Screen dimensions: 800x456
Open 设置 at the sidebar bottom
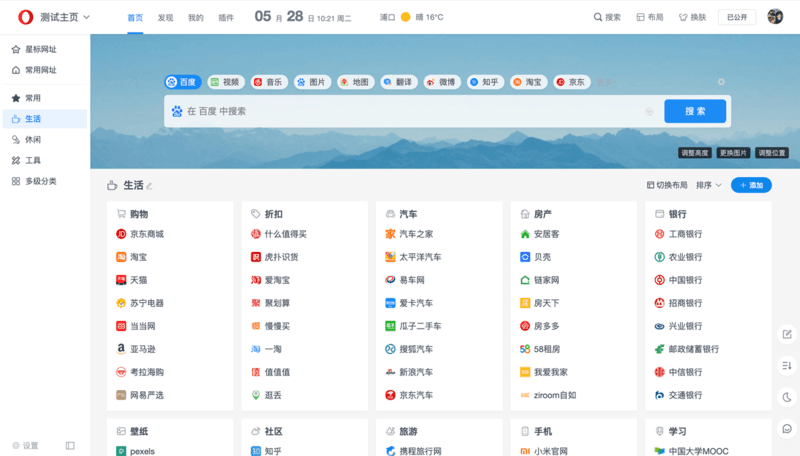(26, 445)
